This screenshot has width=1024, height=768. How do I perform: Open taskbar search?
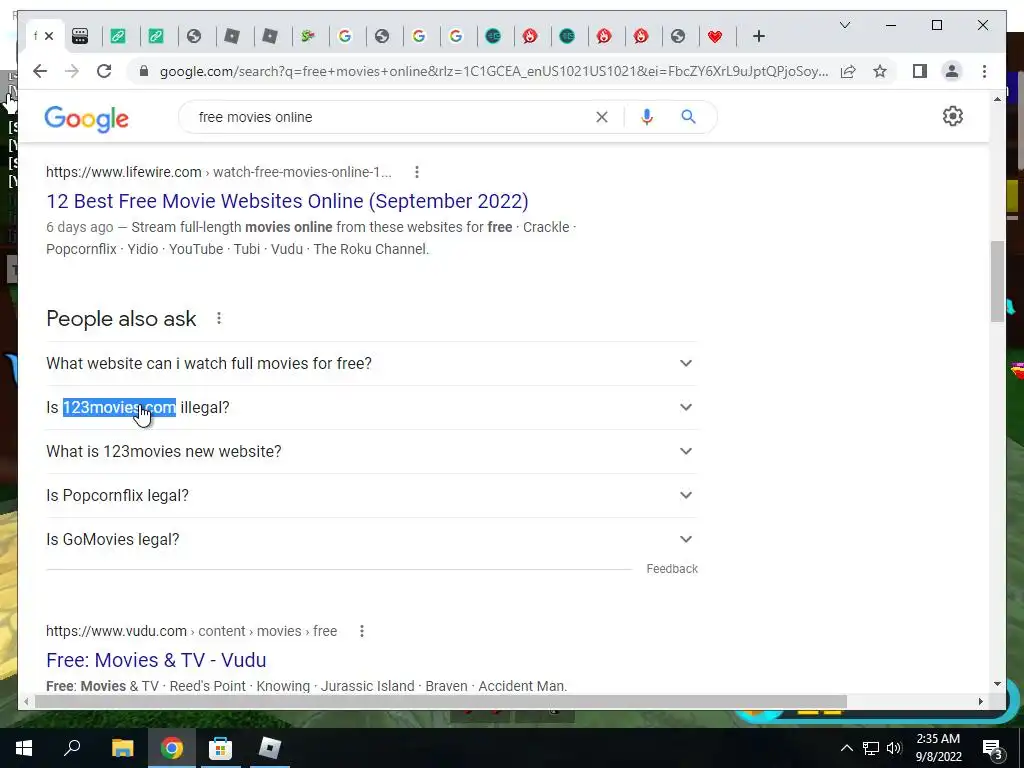pos(72,748)
